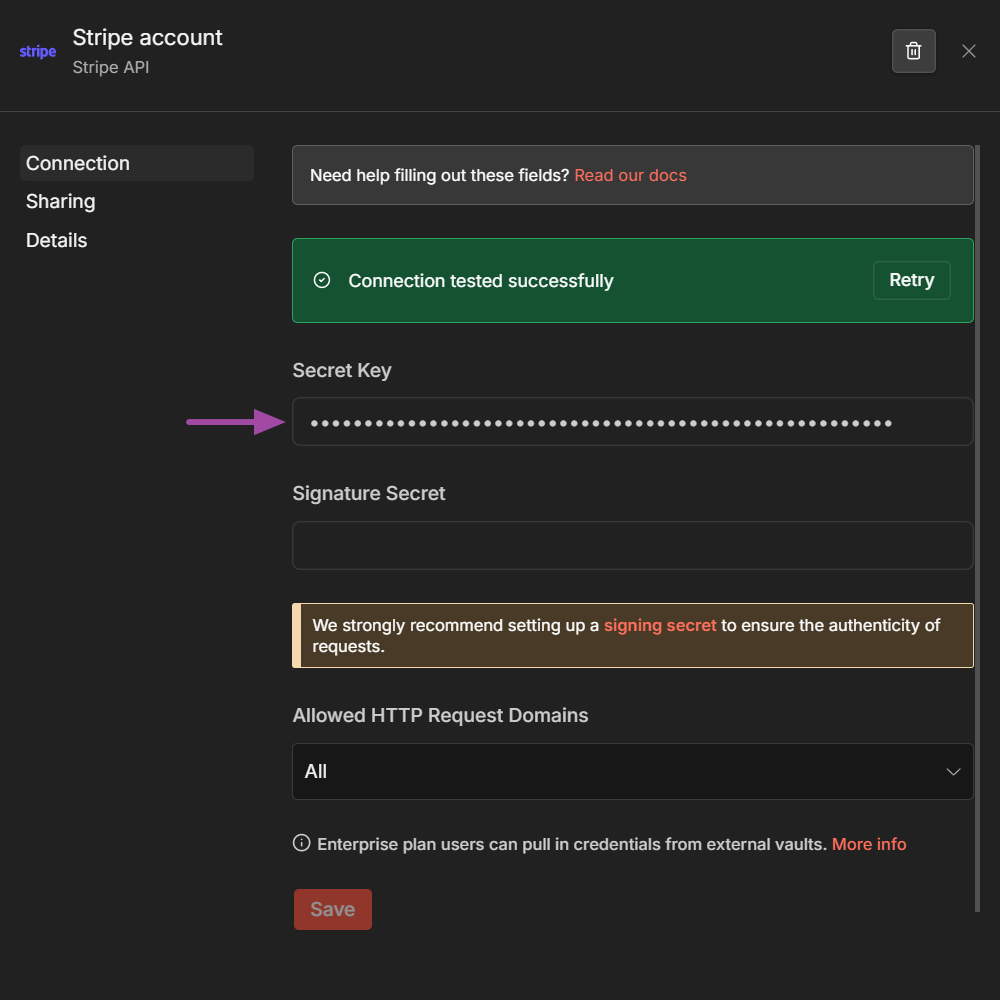Select the Connection tab

coord(77,163)
